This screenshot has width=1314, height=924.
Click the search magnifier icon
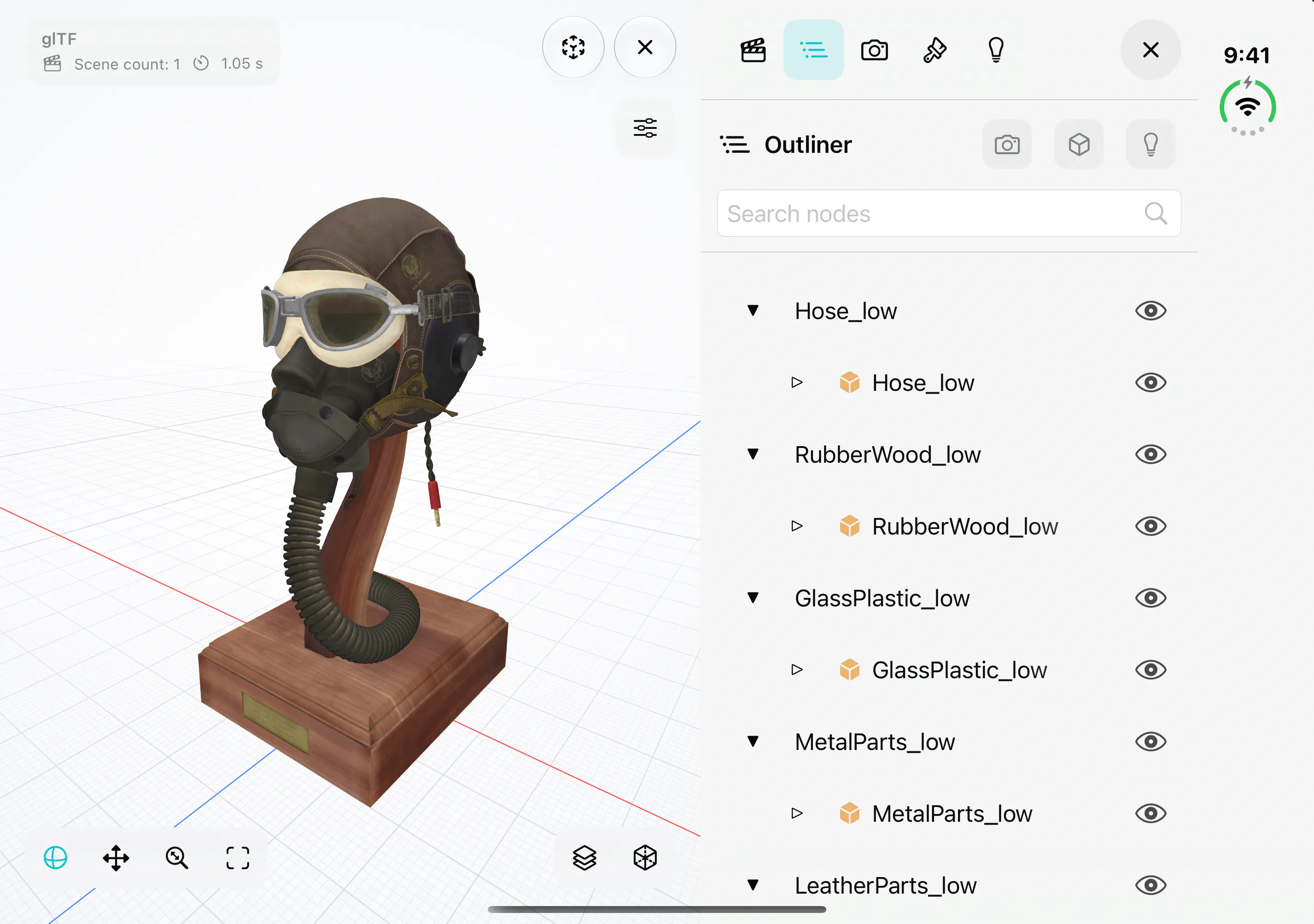tap(1155, 214)
